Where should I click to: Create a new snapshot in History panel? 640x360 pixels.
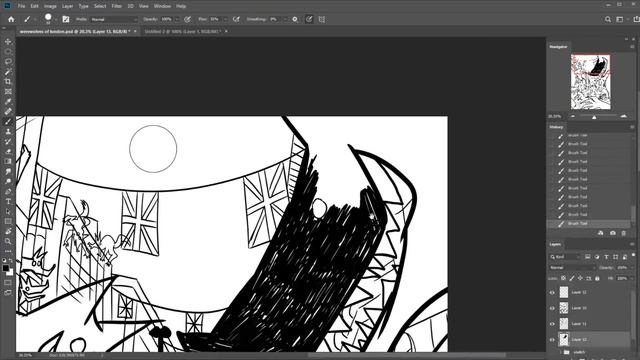tap(613, 233)
